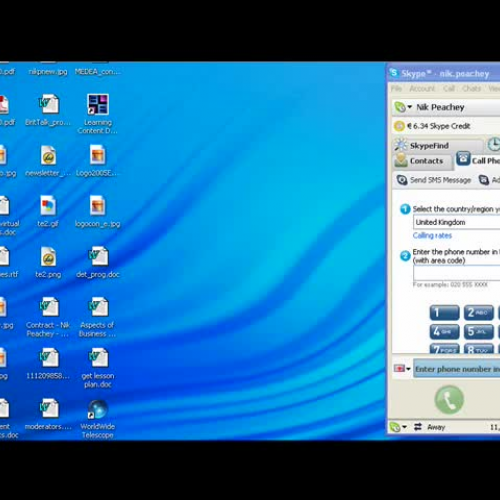Click the green call phone button
The height and width of the screenshot is (500, 500).
point(449,400)
